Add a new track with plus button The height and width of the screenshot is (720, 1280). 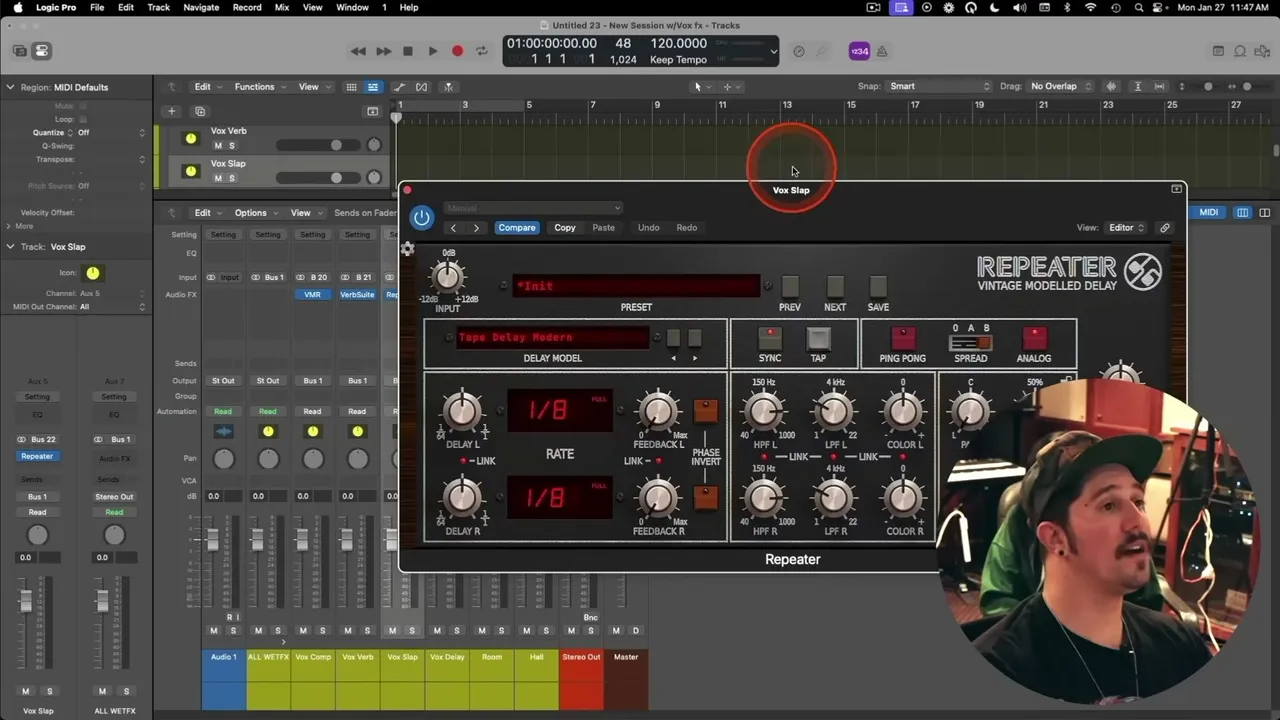[x=172, y=111]
